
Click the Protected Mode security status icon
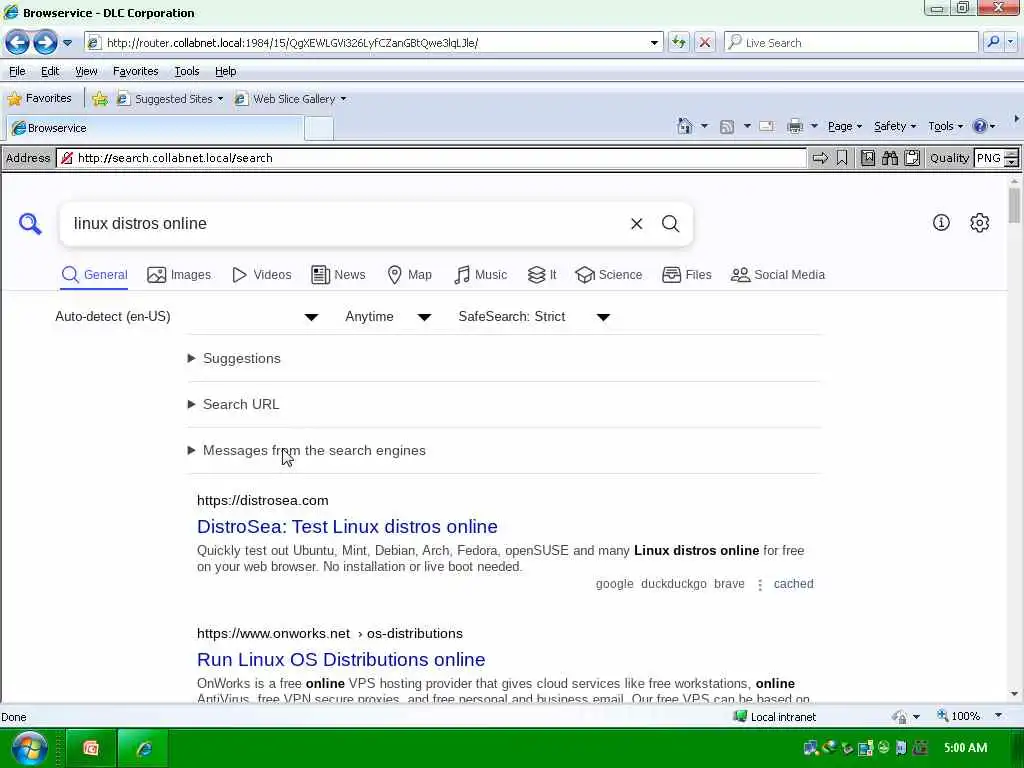[899, 717]
